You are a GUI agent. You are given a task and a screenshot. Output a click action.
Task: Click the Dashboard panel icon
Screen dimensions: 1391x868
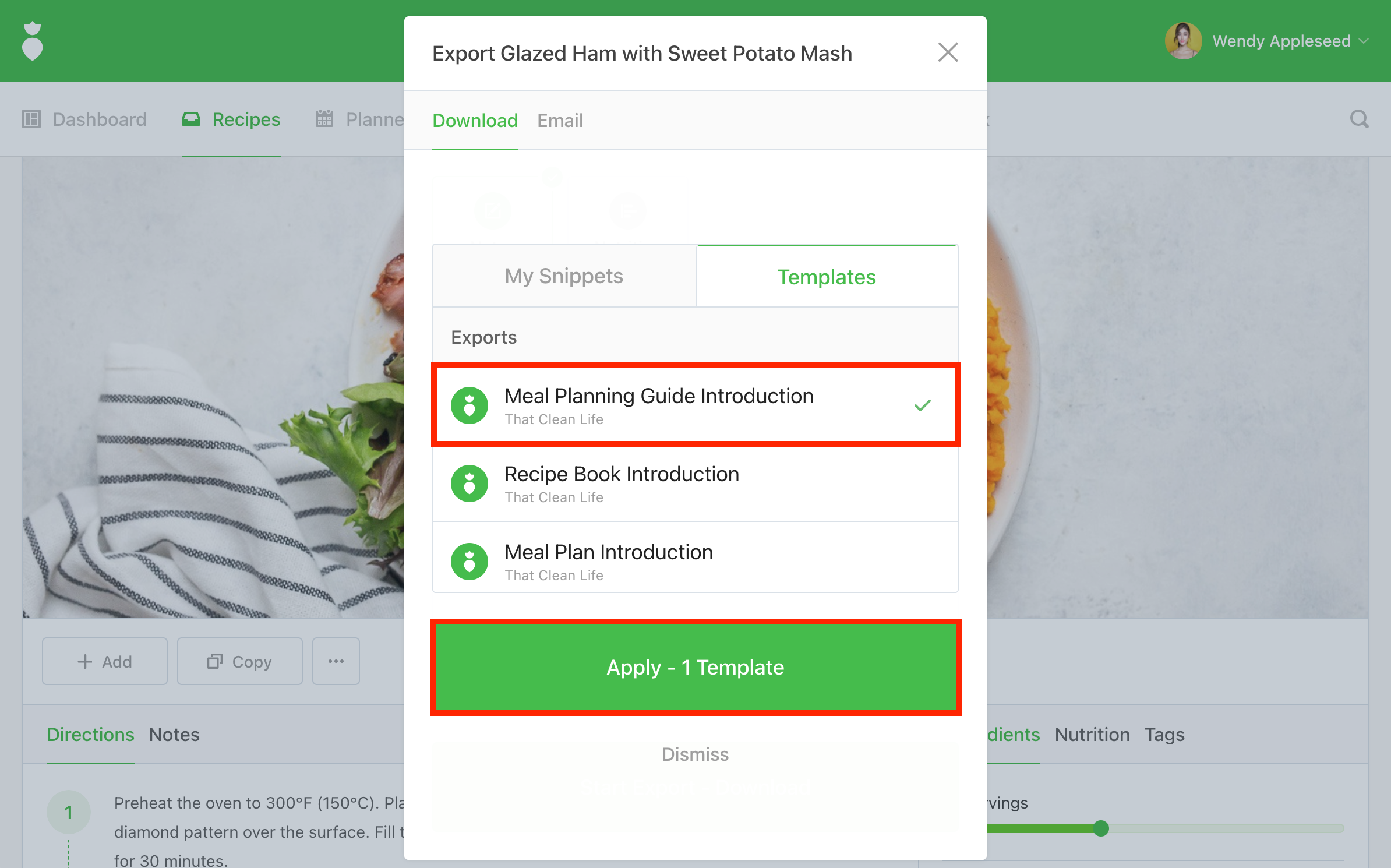click(31, 119)
